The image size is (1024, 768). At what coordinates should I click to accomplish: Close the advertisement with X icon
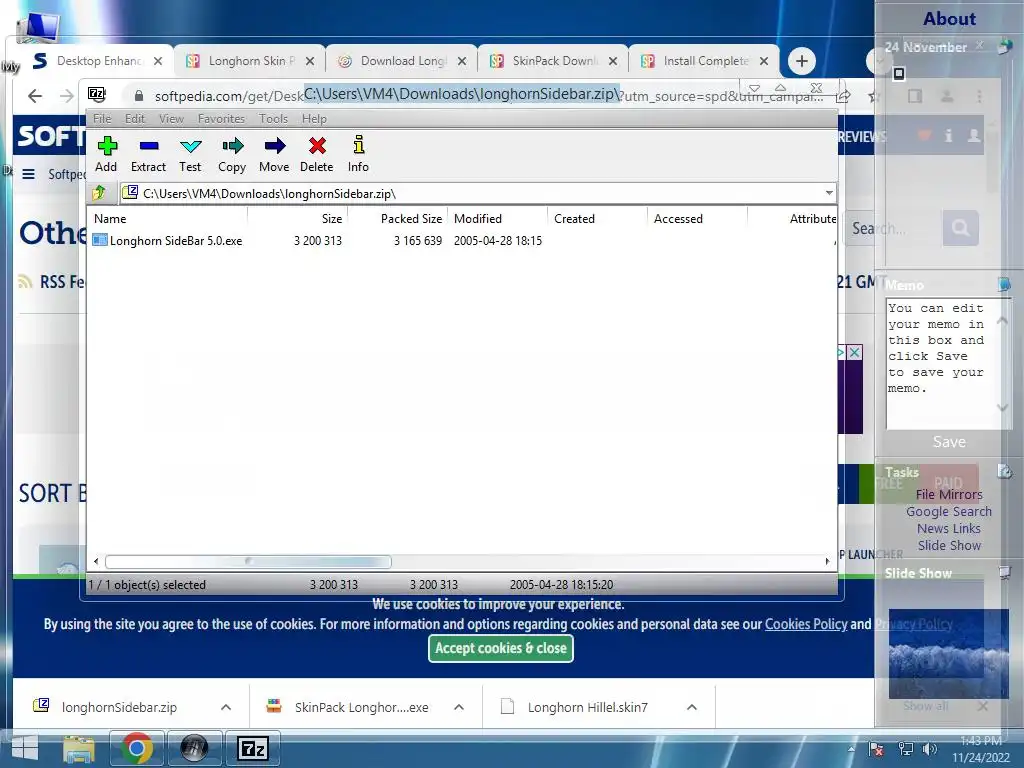click(854, 353)
